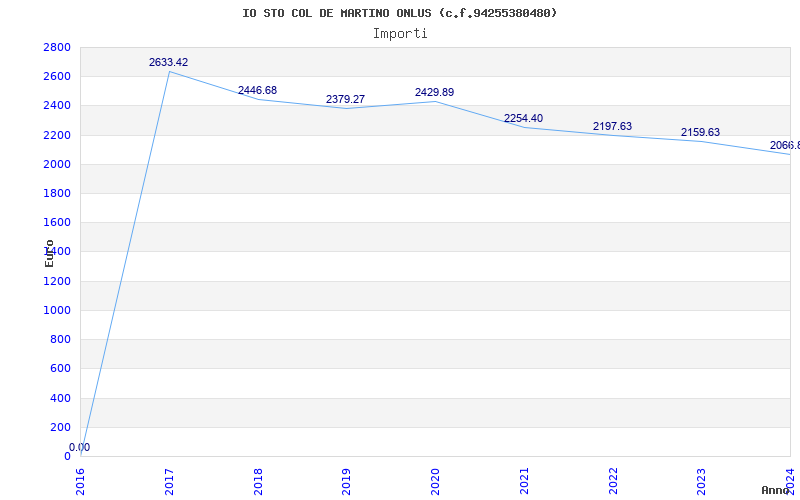800x500 pixels.
Task: Click the 2022 x-axis year tick
Action: point(613,481)
